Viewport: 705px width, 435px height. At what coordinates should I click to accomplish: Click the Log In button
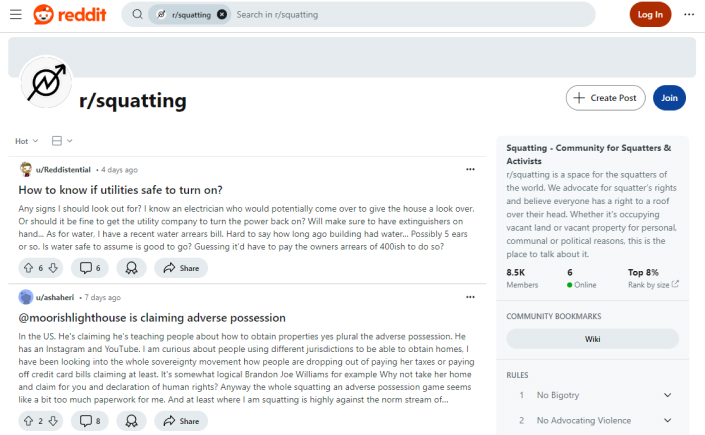[650, 14]
